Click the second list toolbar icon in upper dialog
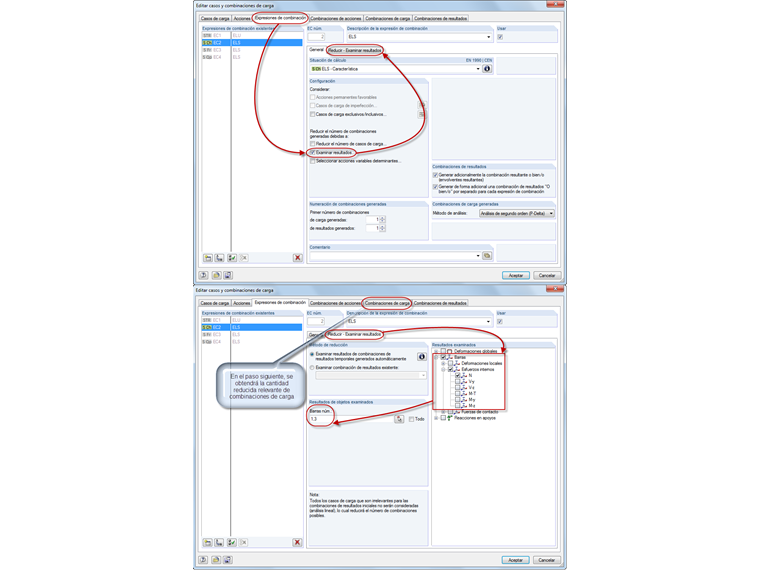 point(220,258)
